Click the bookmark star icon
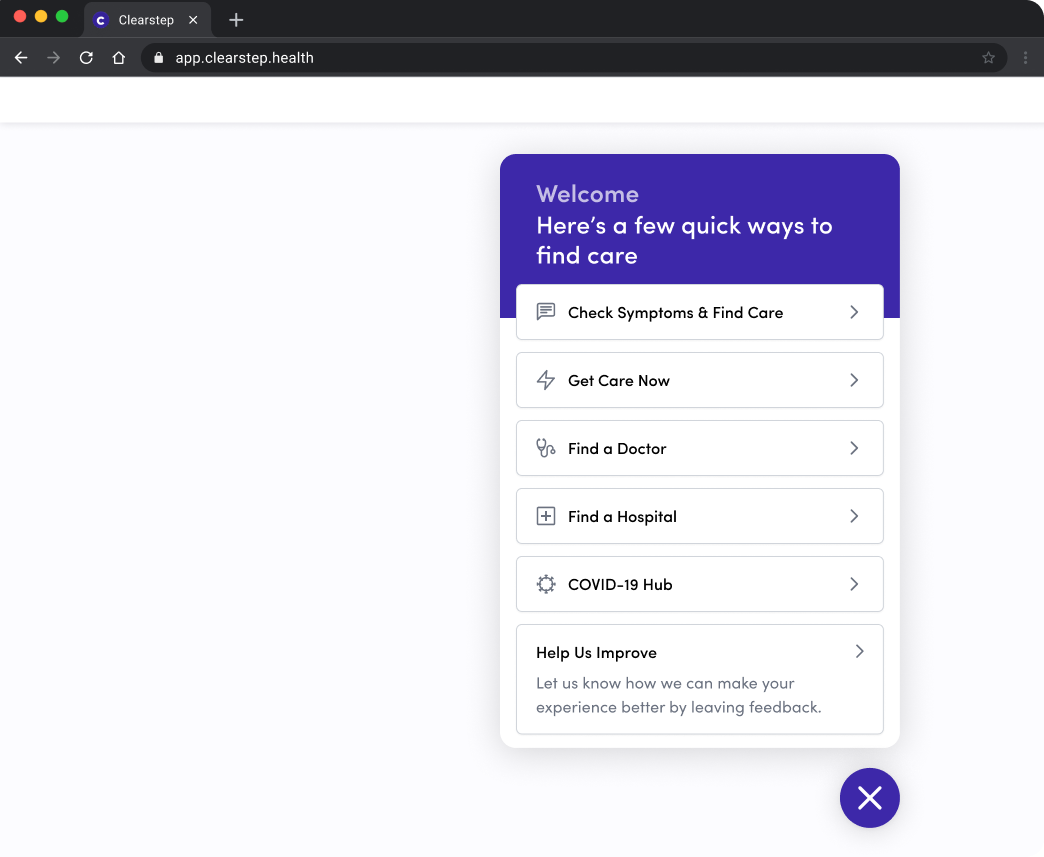Screen dimensions: 1044x857 [x=989, y=57]
